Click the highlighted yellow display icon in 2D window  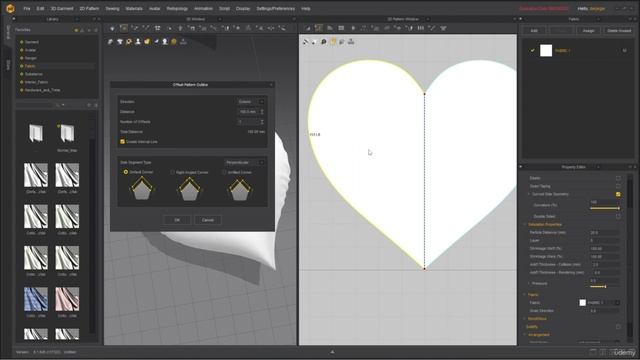pos(333,42)
